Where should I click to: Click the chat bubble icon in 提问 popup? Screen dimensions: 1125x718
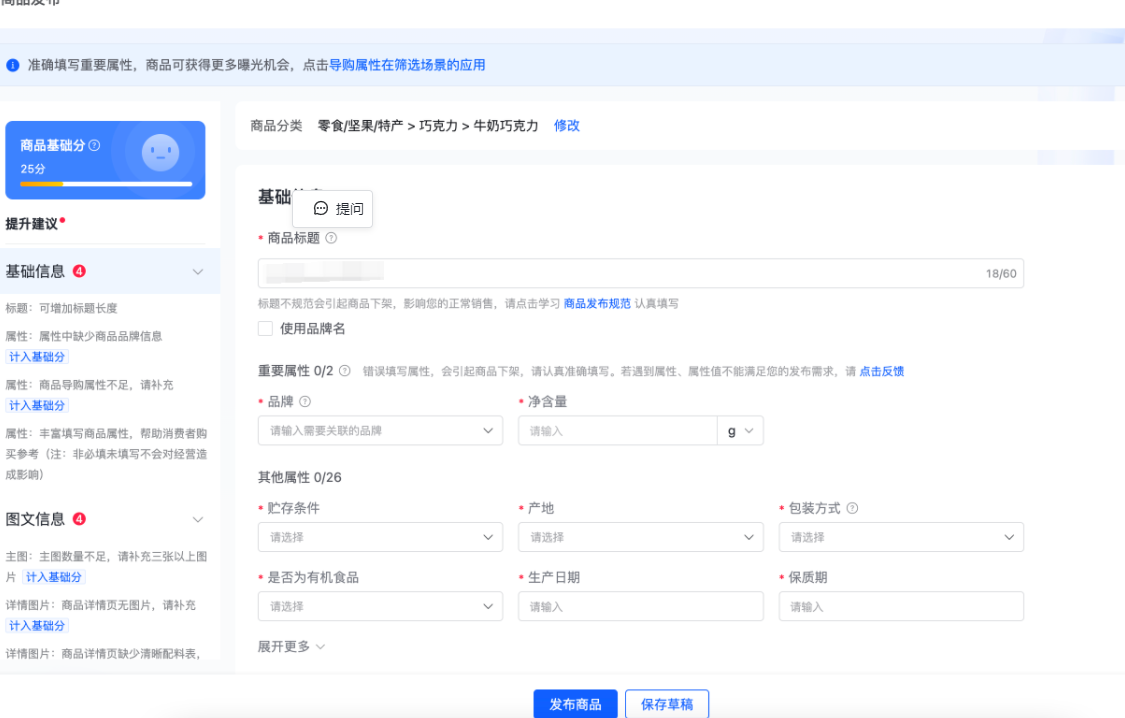coord(321,209)
